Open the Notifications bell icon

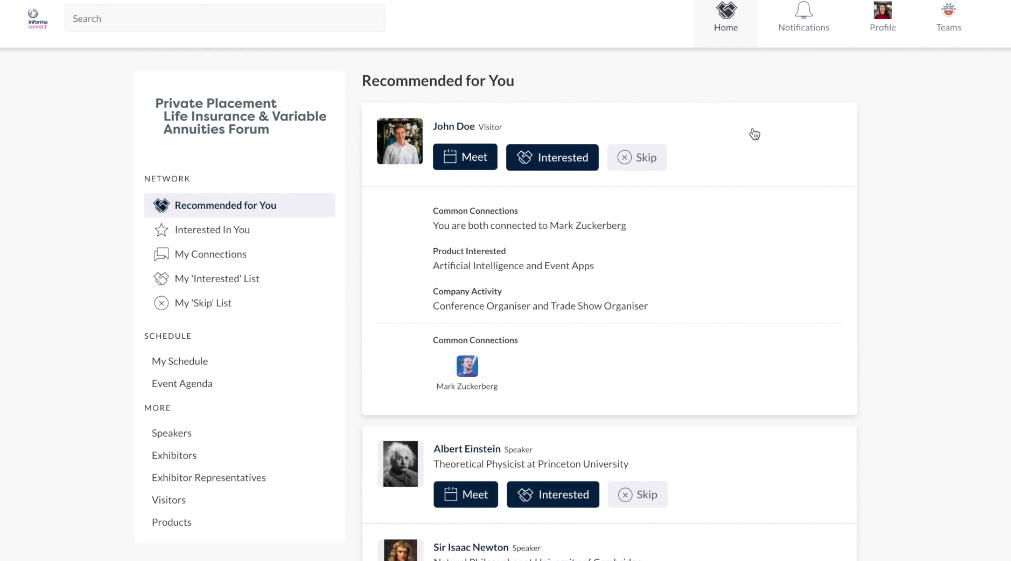click(803, 11)
